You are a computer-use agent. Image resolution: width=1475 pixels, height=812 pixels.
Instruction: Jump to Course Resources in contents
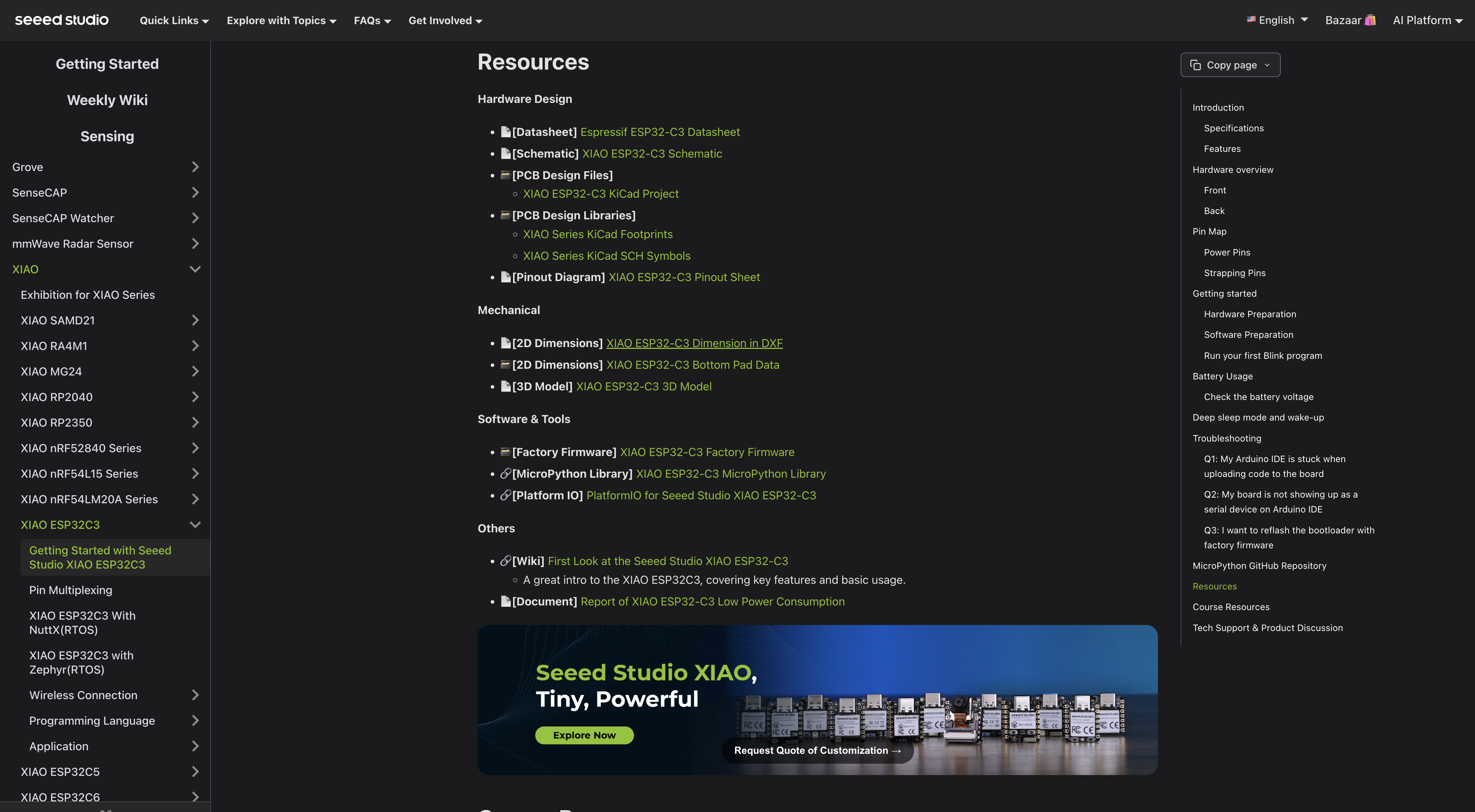click(1231, 607)
